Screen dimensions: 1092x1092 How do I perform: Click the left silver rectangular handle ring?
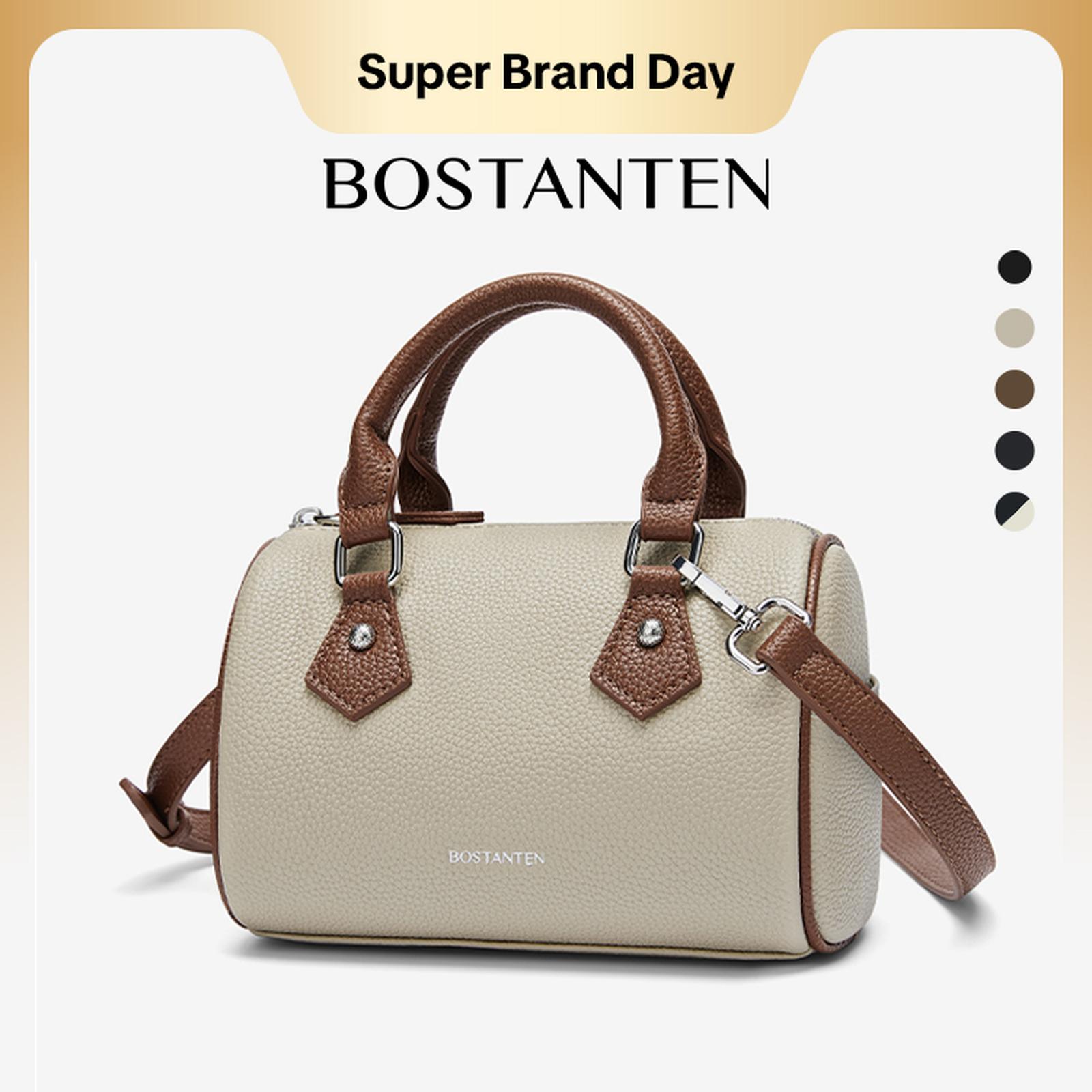[x=369, y=553]
